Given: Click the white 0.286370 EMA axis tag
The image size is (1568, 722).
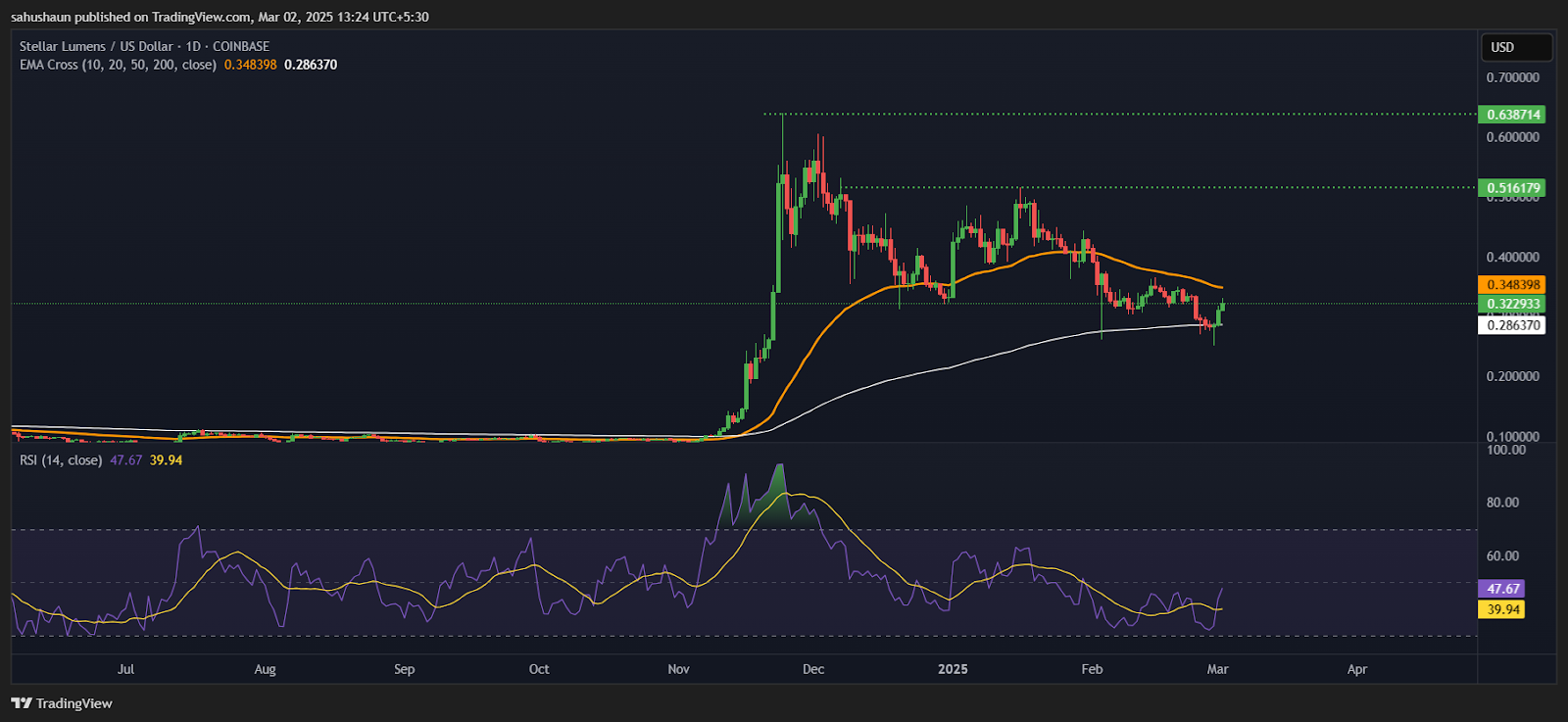Looking at the screenshot, I should [1512, 325].
